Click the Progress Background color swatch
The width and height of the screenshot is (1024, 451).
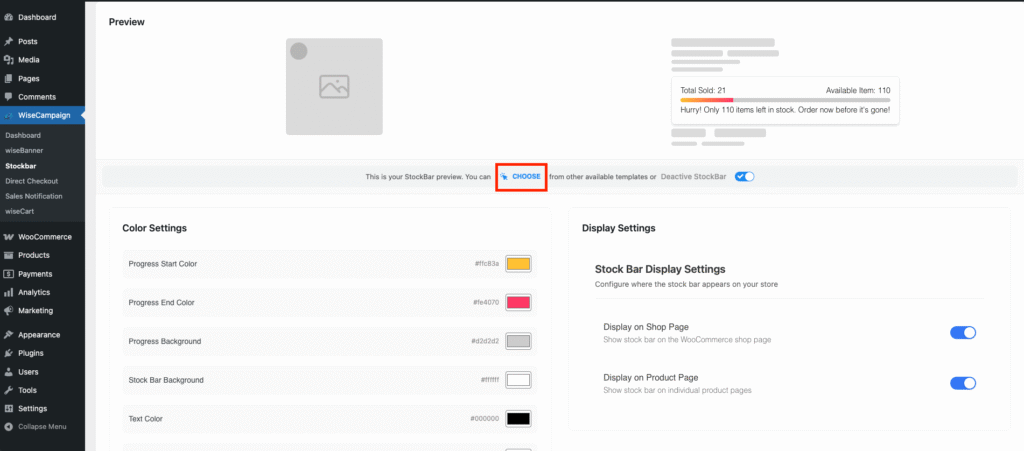[519, 341]
